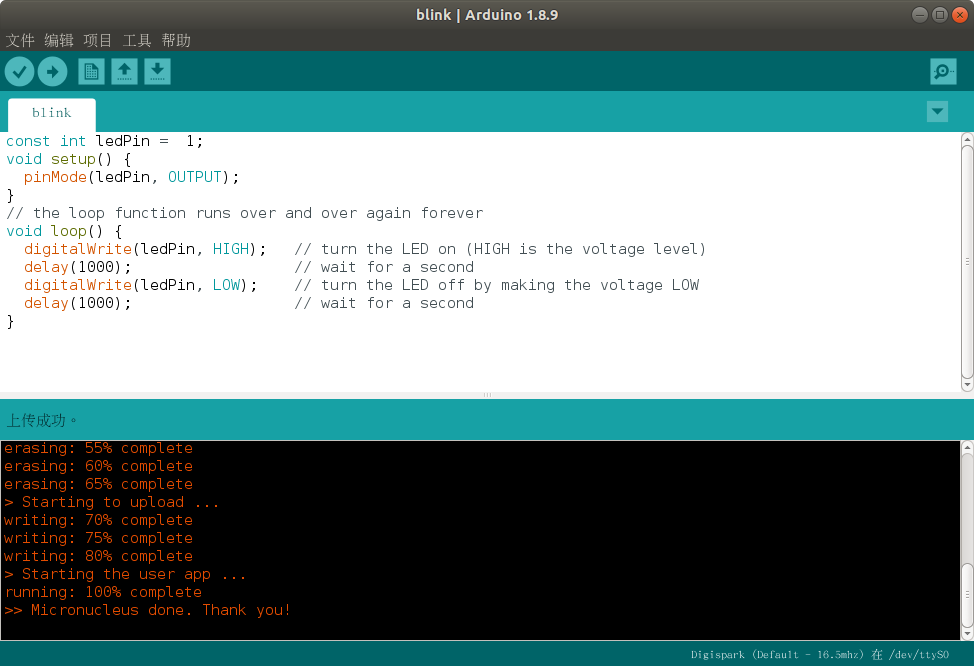
Task: Expand the tab options dropdown arrow
Action: 937,112
